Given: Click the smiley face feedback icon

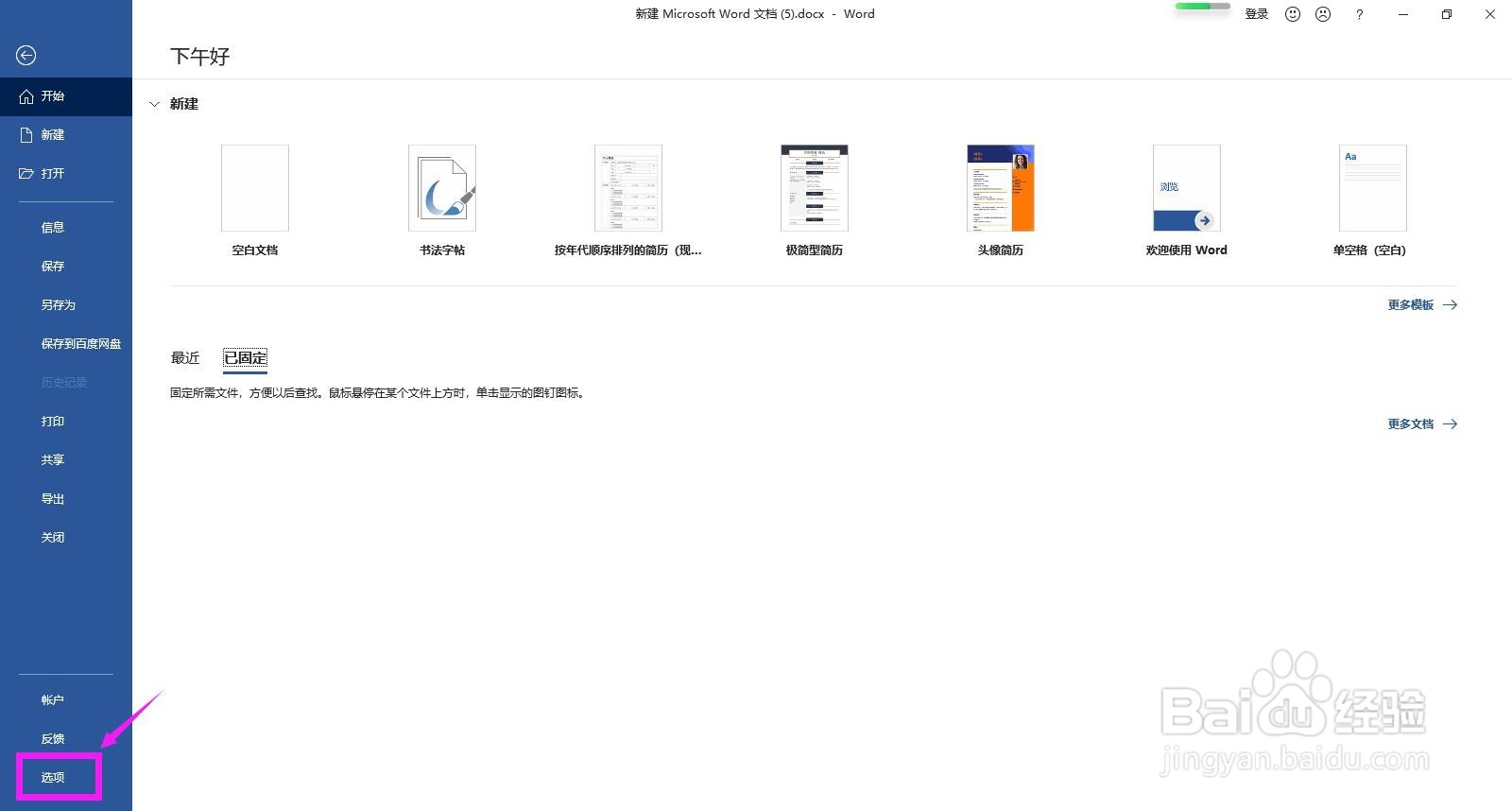Looking at the screenshot, I should [1293, 14].
